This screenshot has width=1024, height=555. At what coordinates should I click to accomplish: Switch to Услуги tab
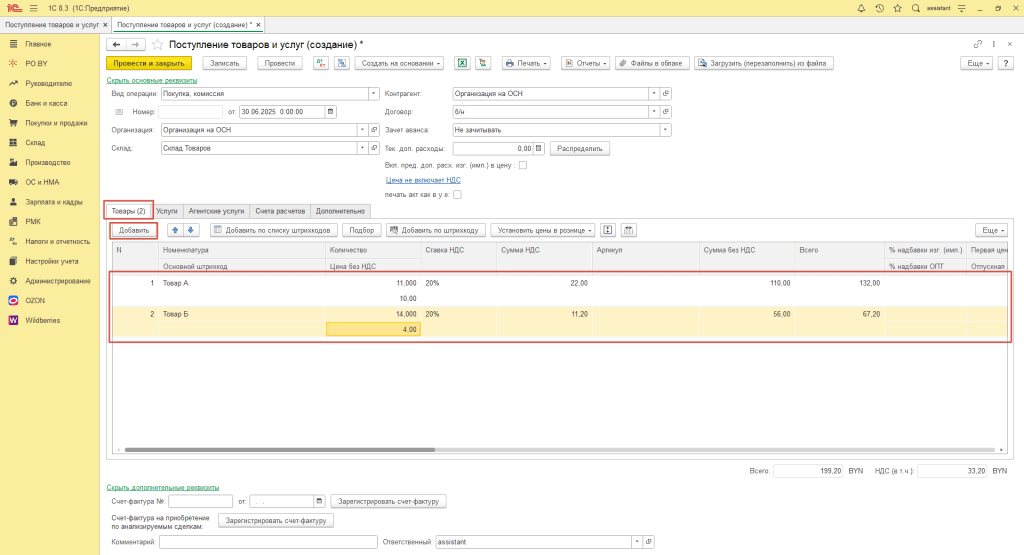click(167, 211)
